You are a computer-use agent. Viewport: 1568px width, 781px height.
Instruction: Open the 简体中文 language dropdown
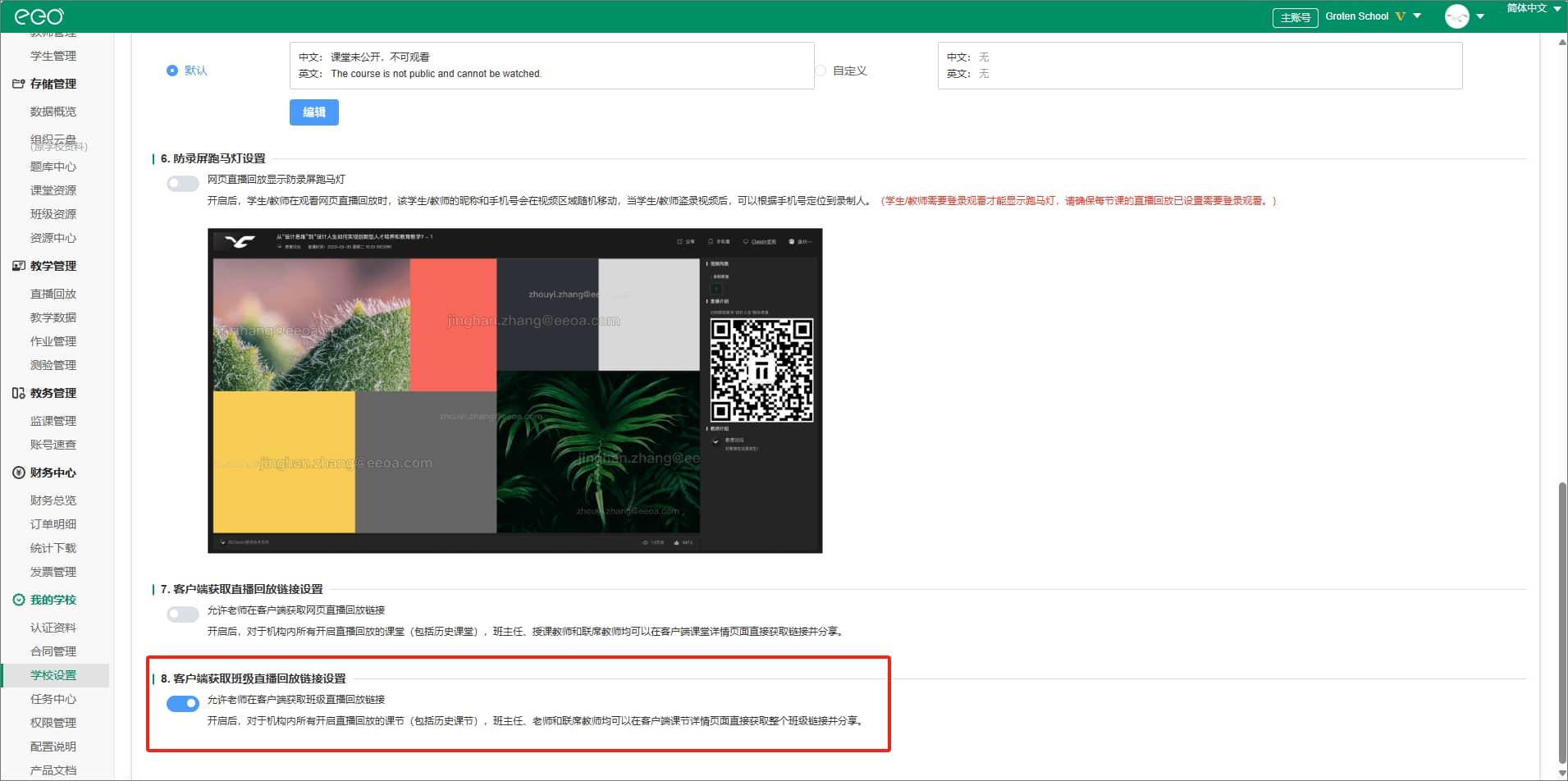pyautogui.click(x=1533, y=8)
